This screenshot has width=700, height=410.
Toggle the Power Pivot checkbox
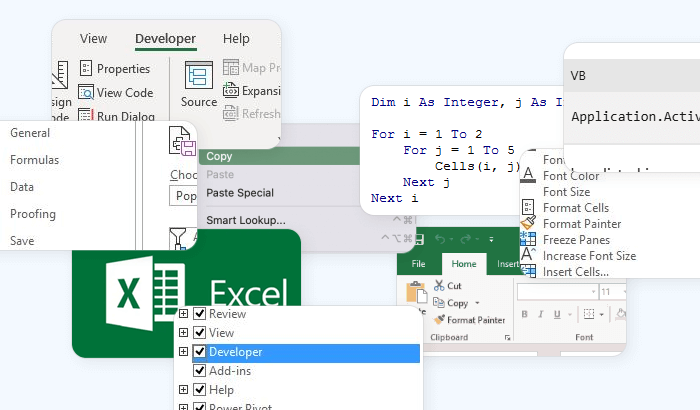coord(200,407)
